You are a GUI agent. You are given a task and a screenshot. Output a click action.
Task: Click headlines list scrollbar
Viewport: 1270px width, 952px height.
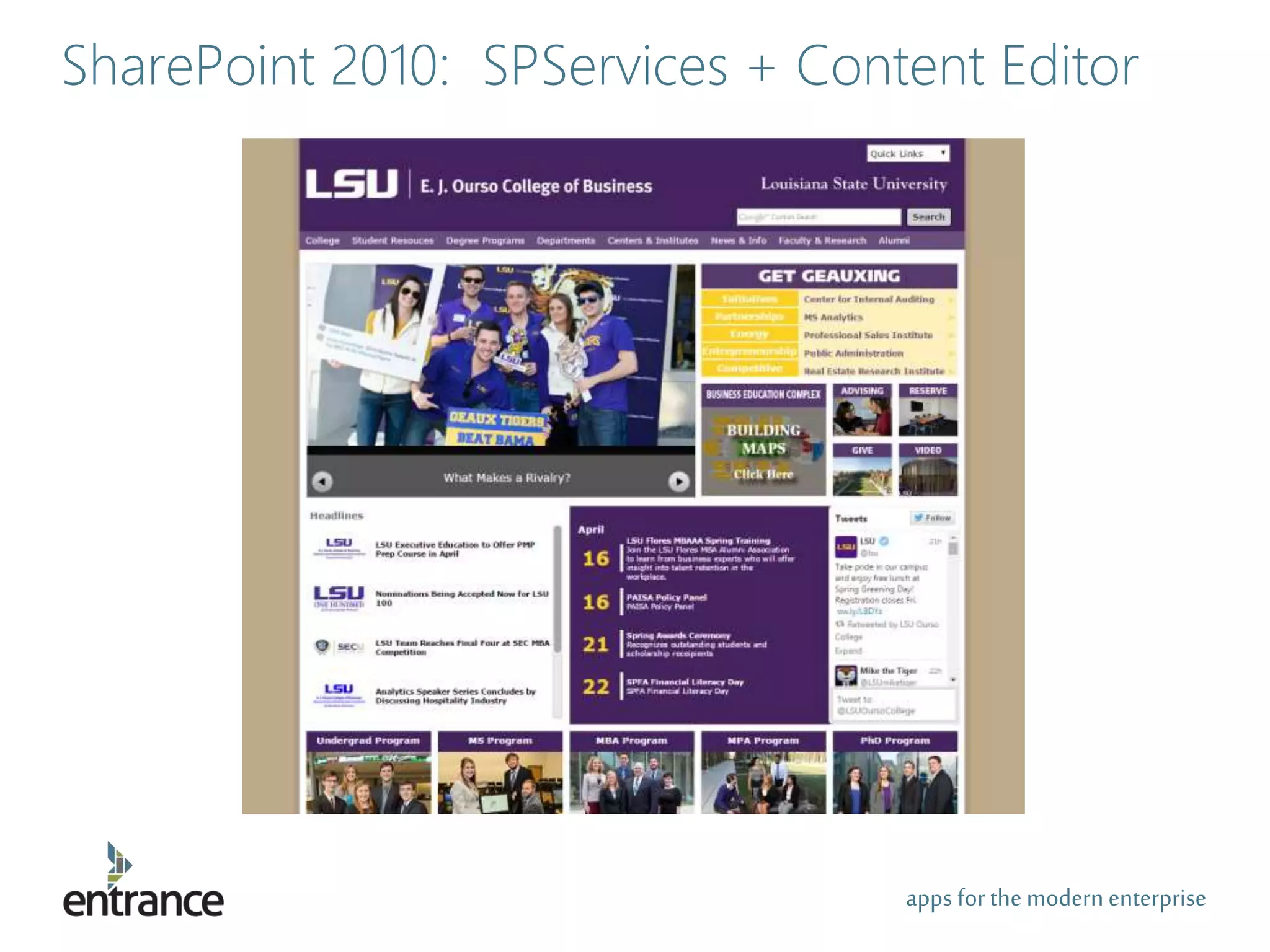pyautogui.click(x=557, y=589)
